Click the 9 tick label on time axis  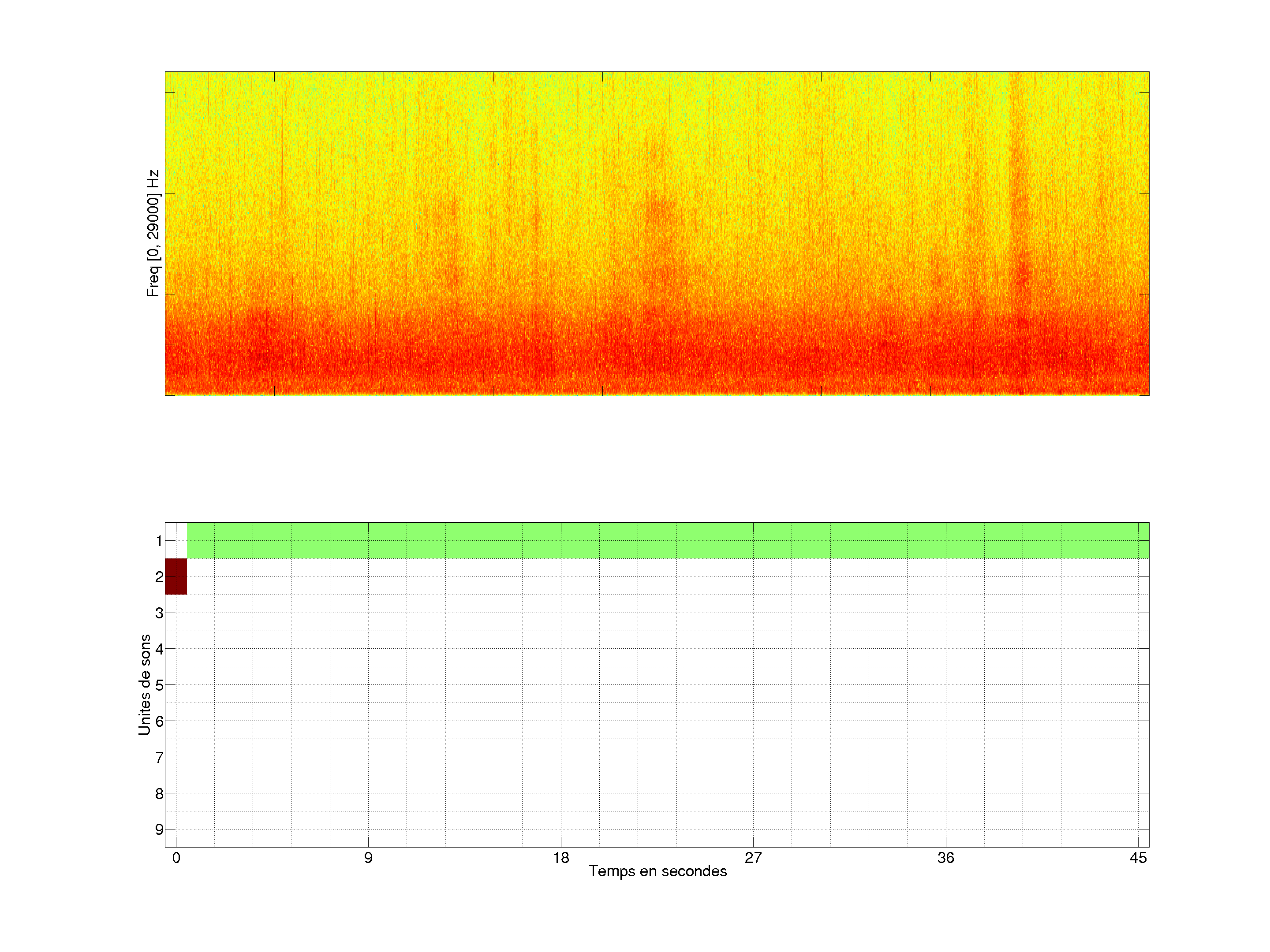tap(368, 858)
